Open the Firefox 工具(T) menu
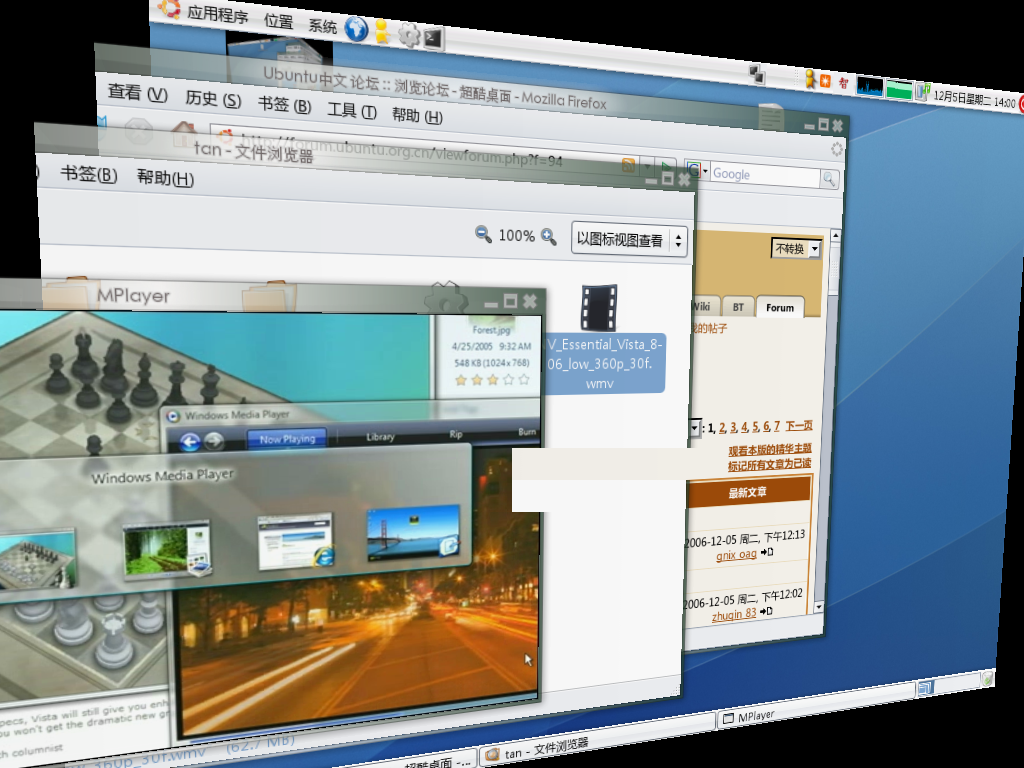 click(352, 110)
